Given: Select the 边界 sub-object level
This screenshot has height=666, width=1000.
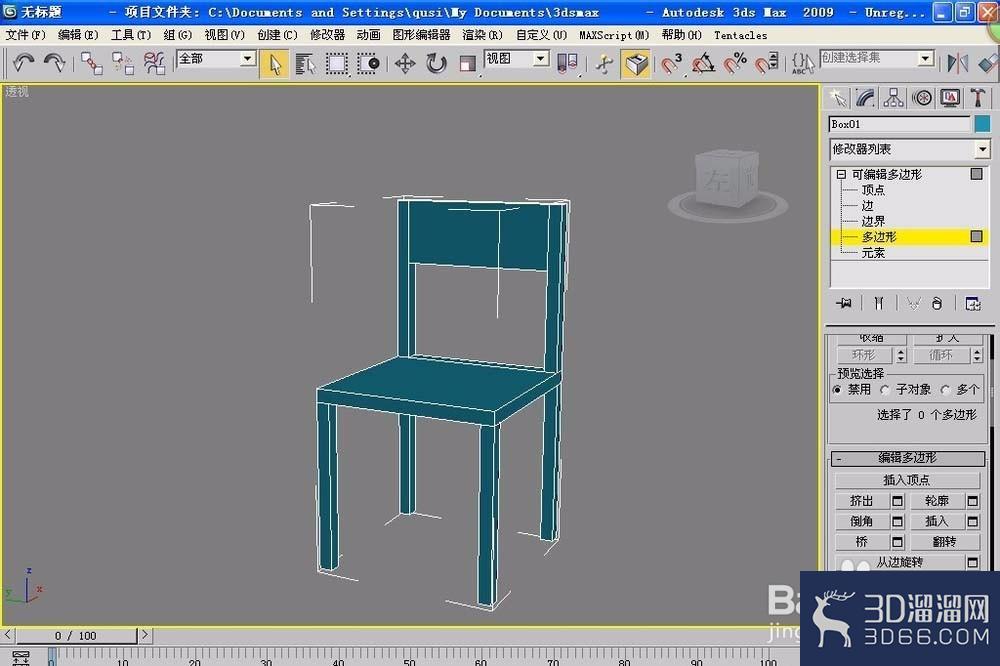Looking at the screenshot, I should pyautogui.click(x=873, y=221).
